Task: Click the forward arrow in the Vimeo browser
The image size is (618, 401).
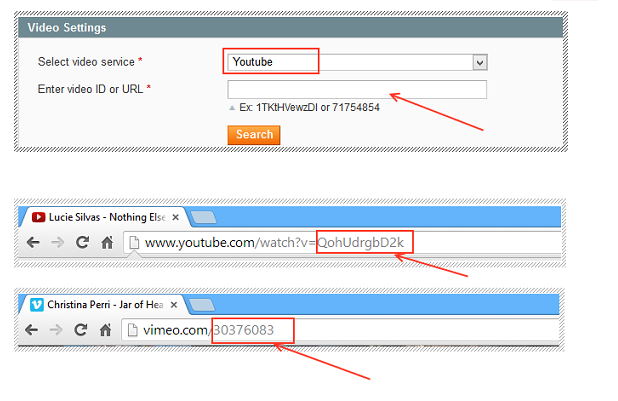Action: (x=57, y=329)
